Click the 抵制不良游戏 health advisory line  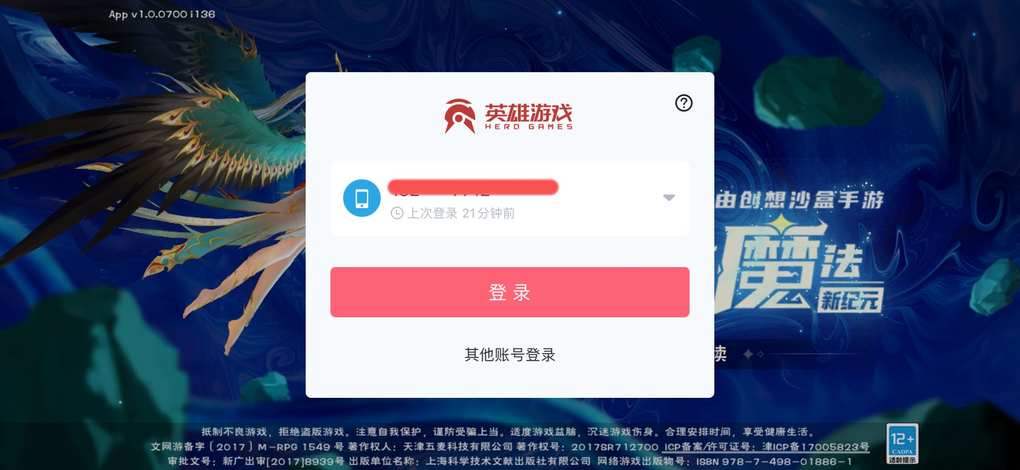coord(508,432)
